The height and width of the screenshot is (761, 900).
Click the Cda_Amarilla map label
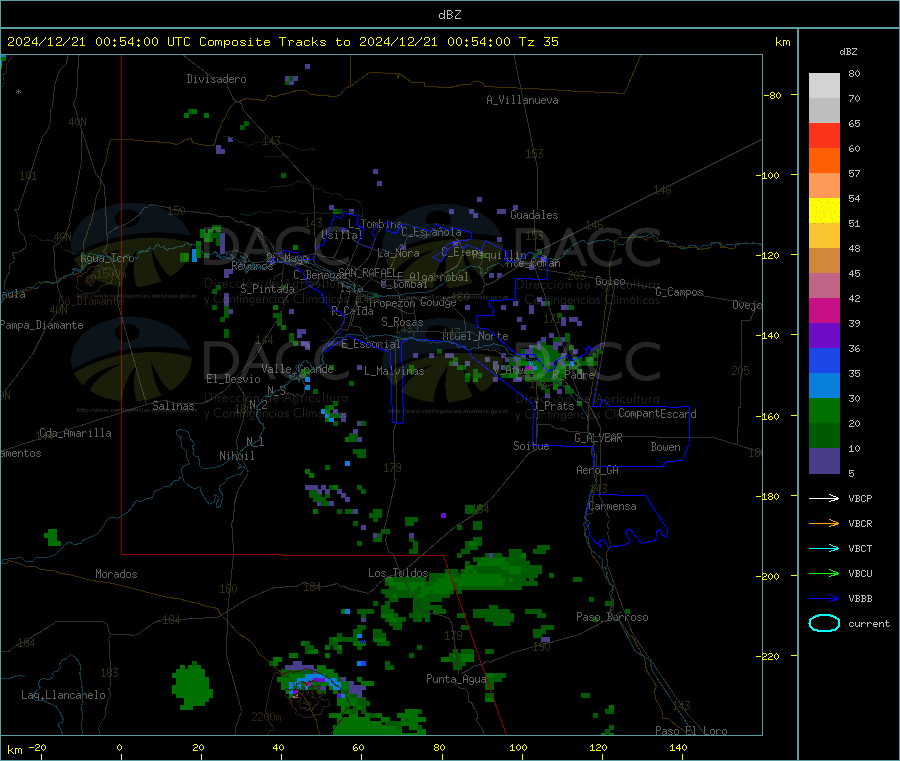pyautogui.click(x=75, y=433)
